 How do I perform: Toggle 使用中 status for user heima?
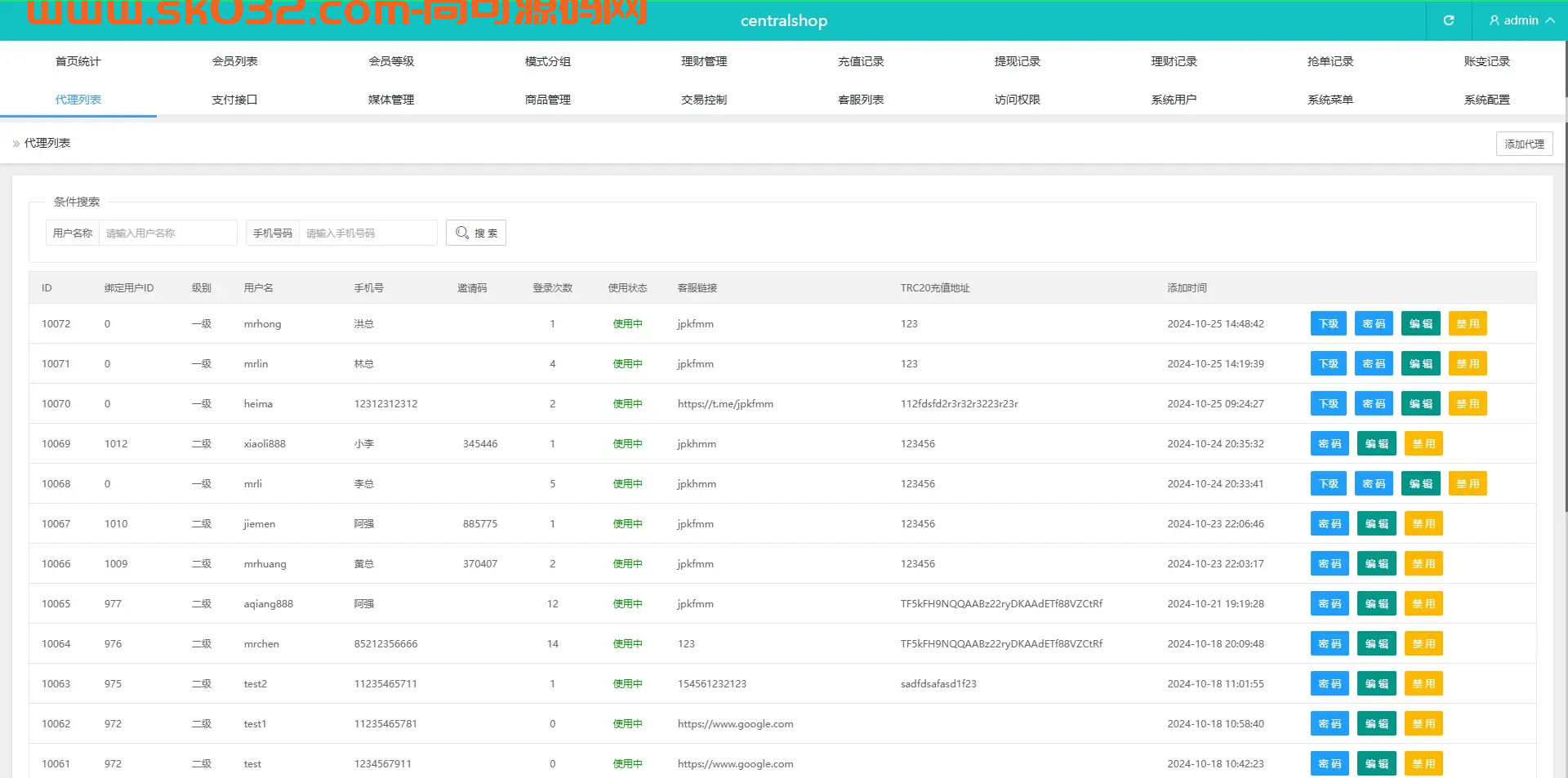[x=626, y=403]
